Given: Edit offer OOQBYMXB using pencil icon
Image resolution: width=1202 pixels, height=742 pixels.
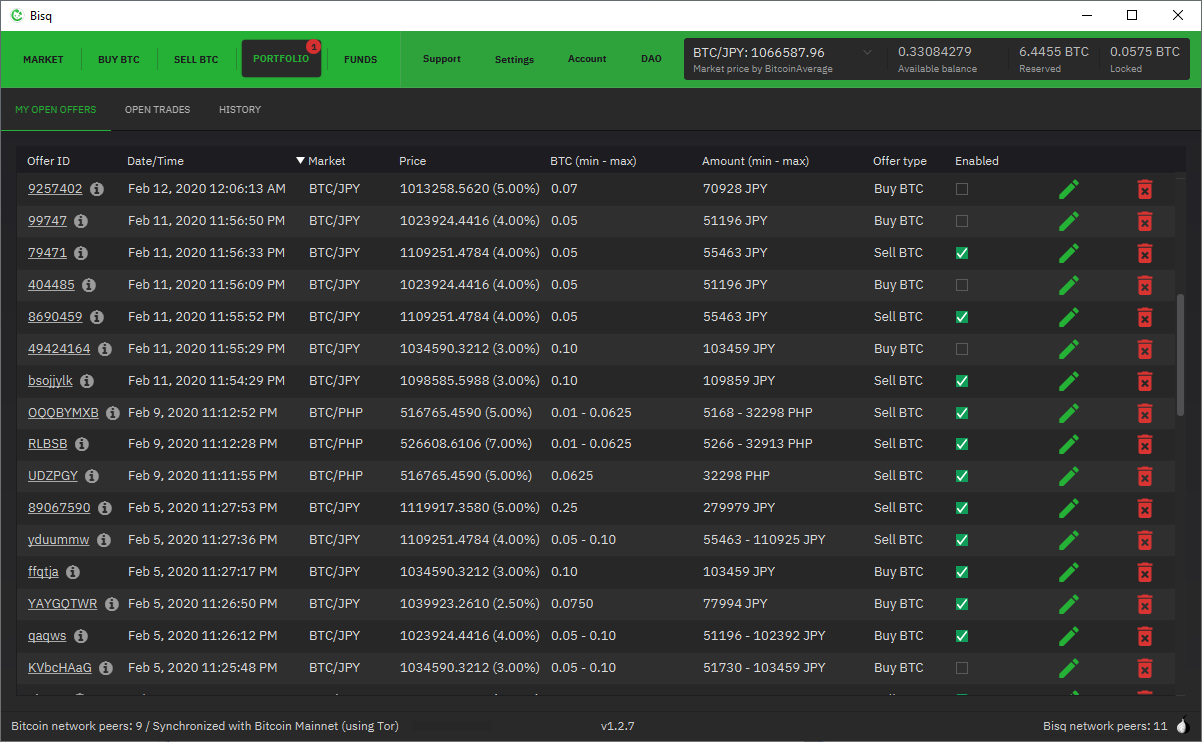Looking at the screenshot, I should [1069, 413].
